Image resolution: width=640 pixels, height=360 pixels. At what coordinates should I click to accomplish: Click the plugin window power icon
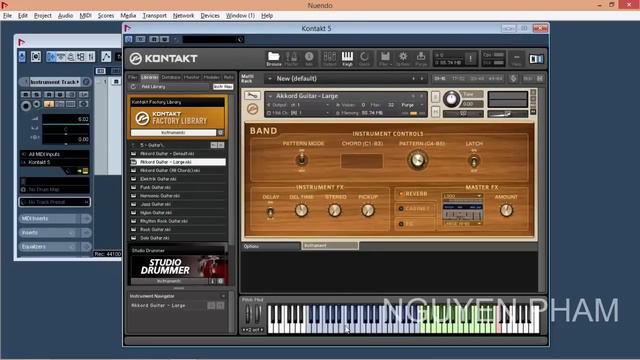click(x=129, y=39)
